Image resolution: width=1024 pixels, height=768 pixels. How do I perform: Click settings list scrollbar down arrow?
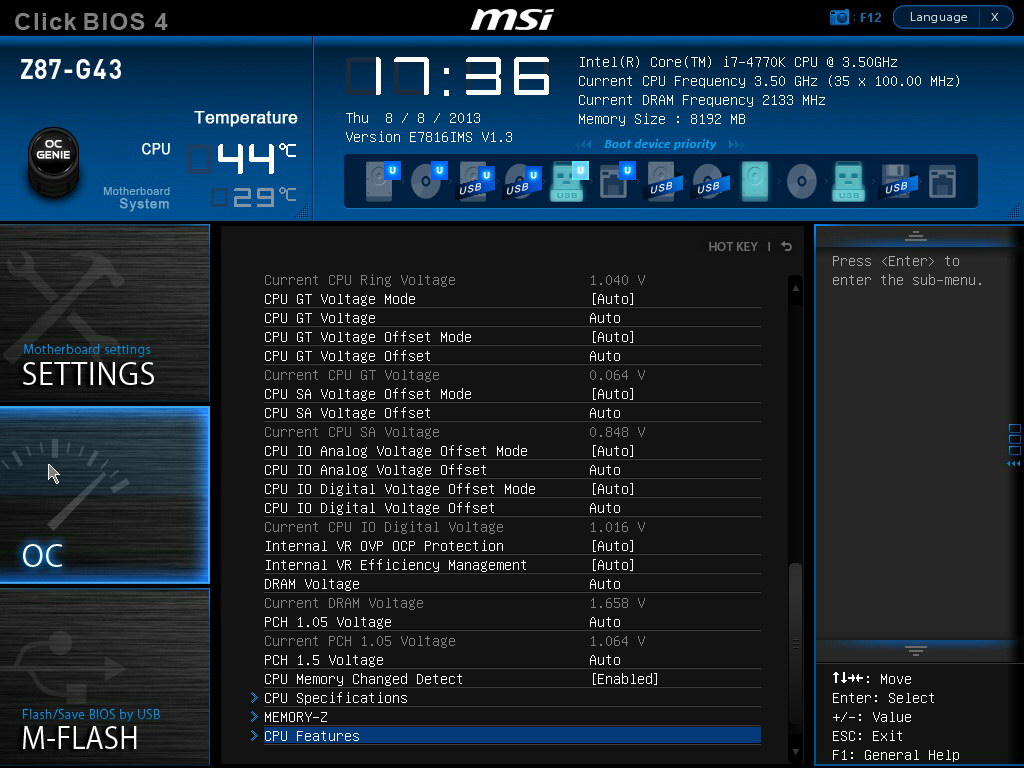pyautogui.click(x=795, y=752)
